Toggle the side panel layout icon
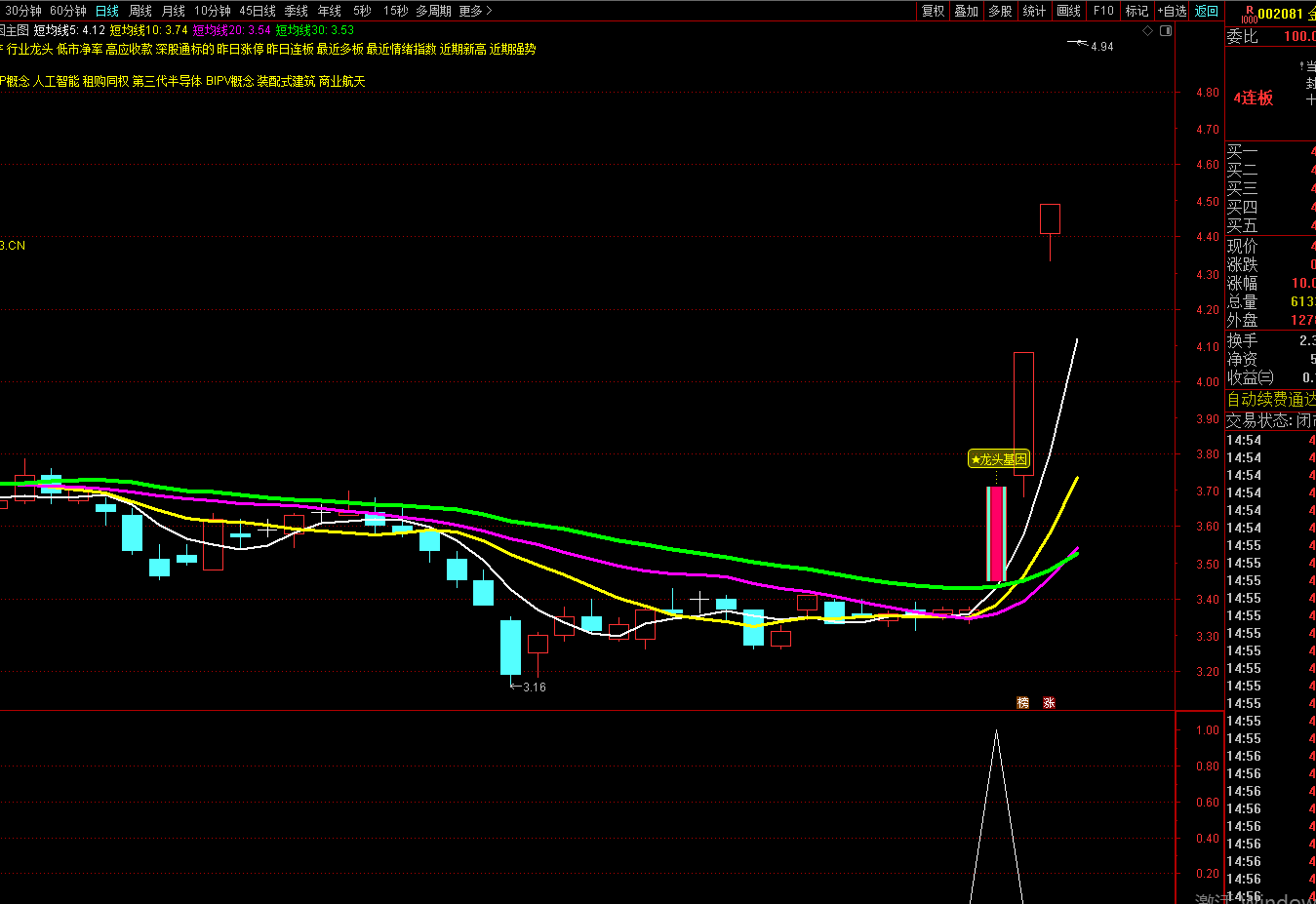The height and width of the screenshot is (904, 1316). [x=1166, y=31]
